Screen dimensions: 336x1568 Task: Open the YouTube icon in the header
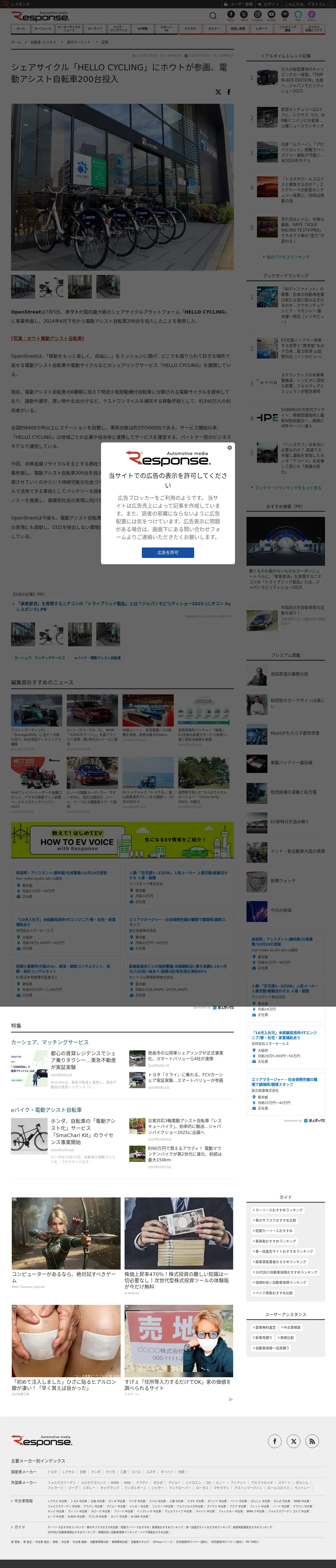pos(271,15)
